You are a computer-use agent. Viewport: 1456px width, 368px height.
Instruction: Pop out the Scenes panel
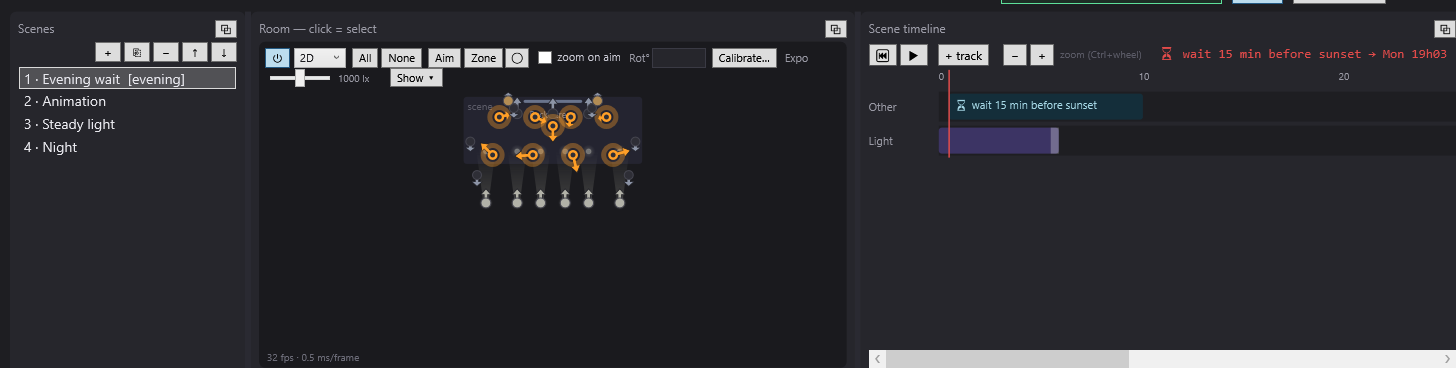pyautogui.click(x=226, y=29)
